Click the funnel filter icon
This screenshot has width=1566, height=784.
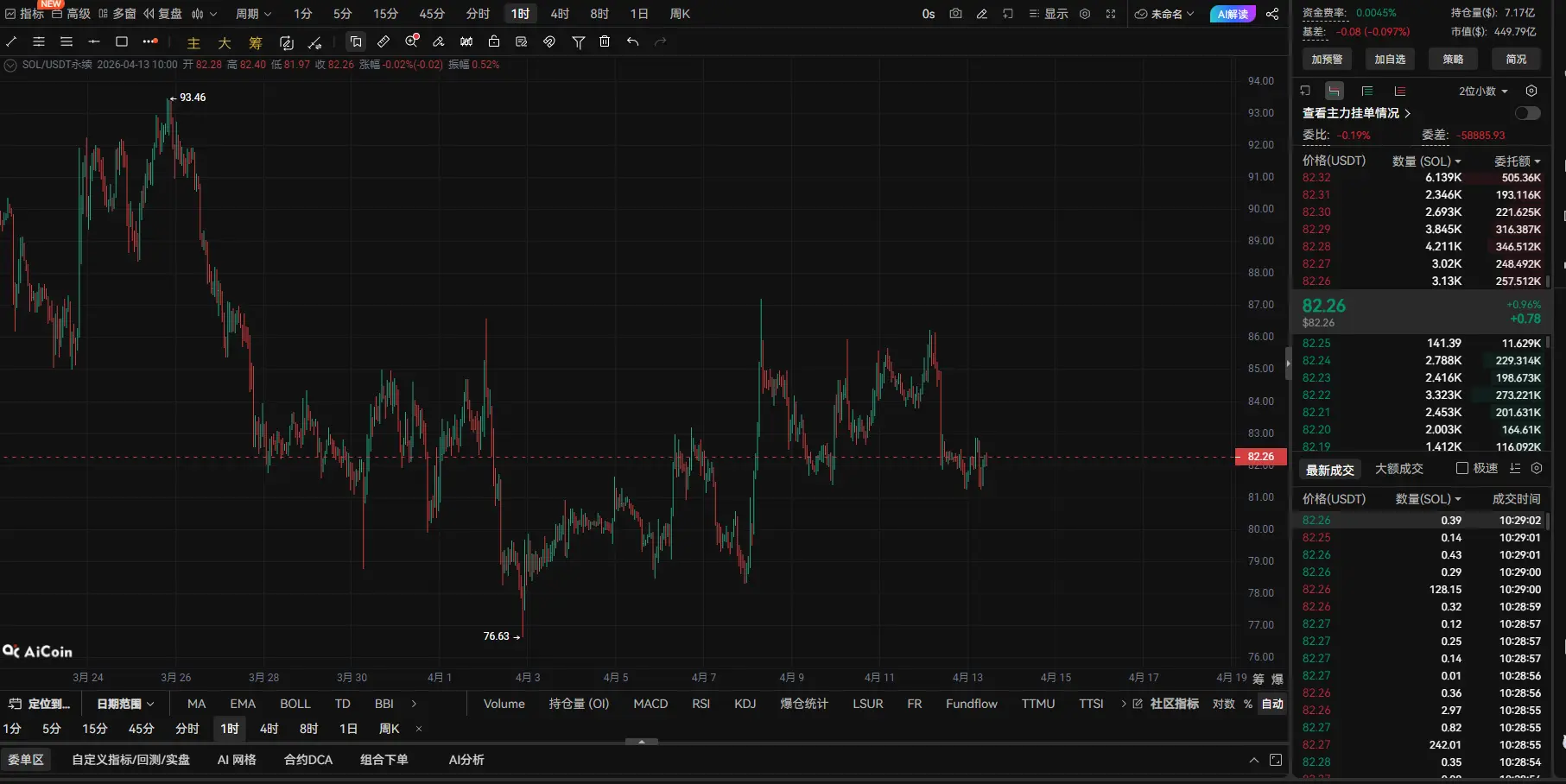(x=579, y=41)
